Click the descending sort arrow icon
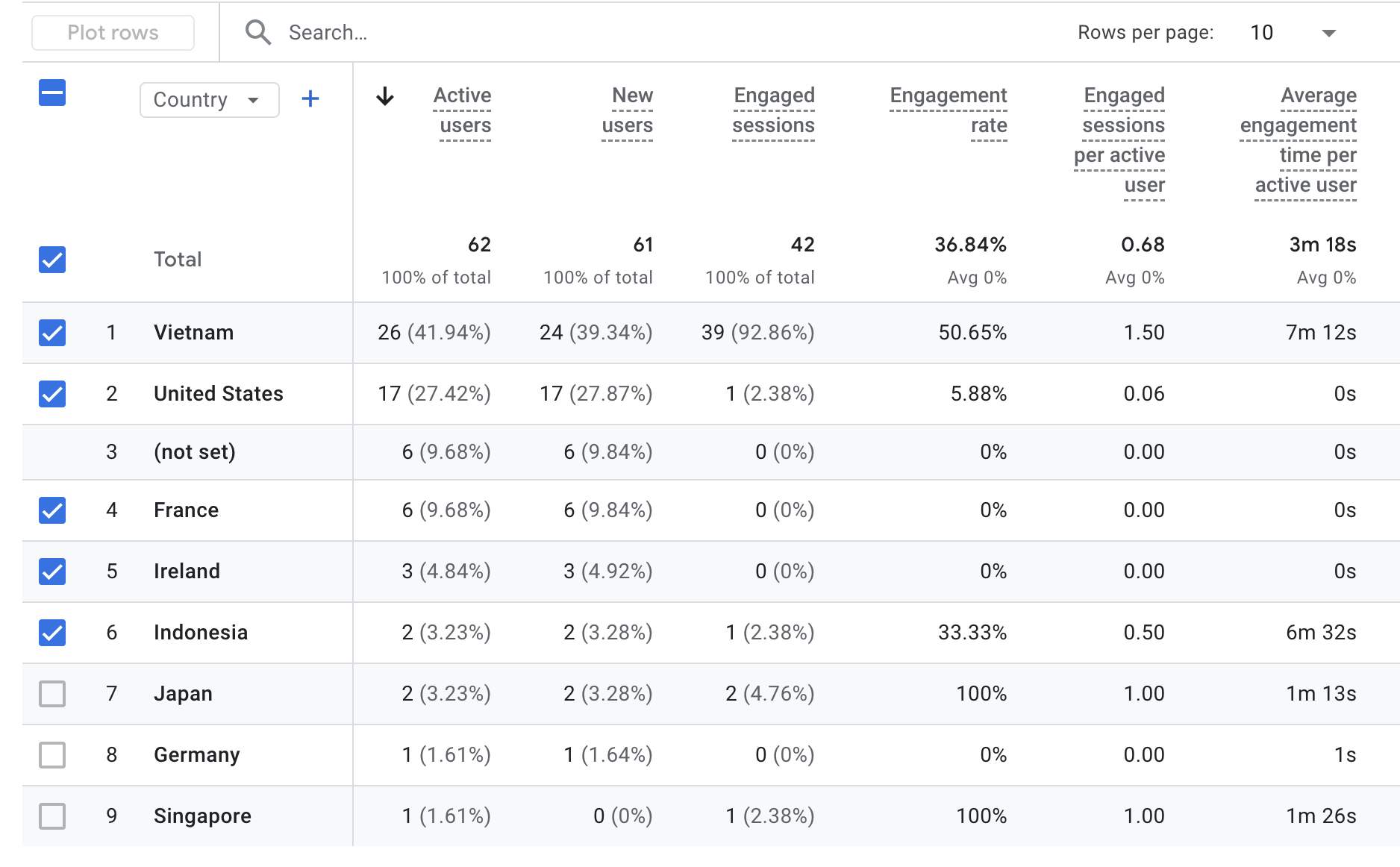Viewport: 1400px width, 867px height. (x=385, y=97)
